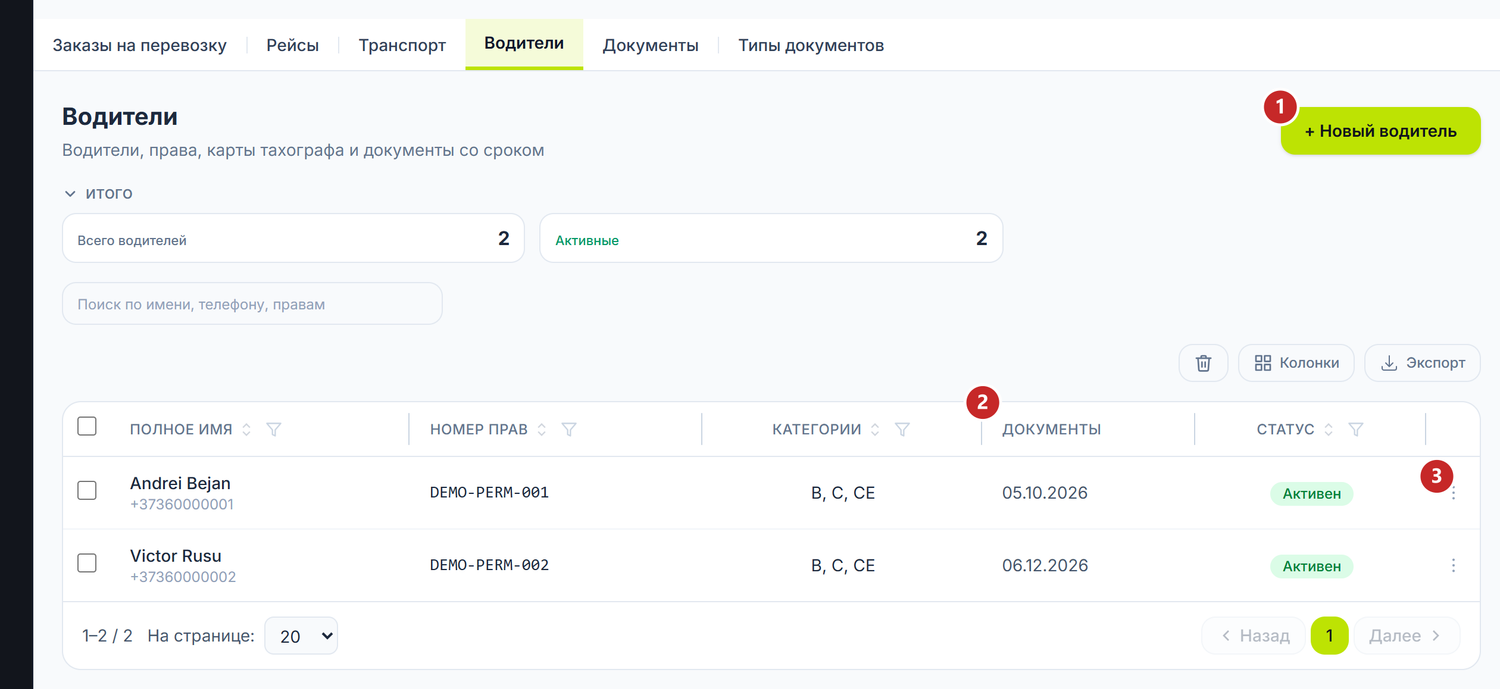
Task: Click the + Новый водитель button
Action: (x=1381, y=131)
